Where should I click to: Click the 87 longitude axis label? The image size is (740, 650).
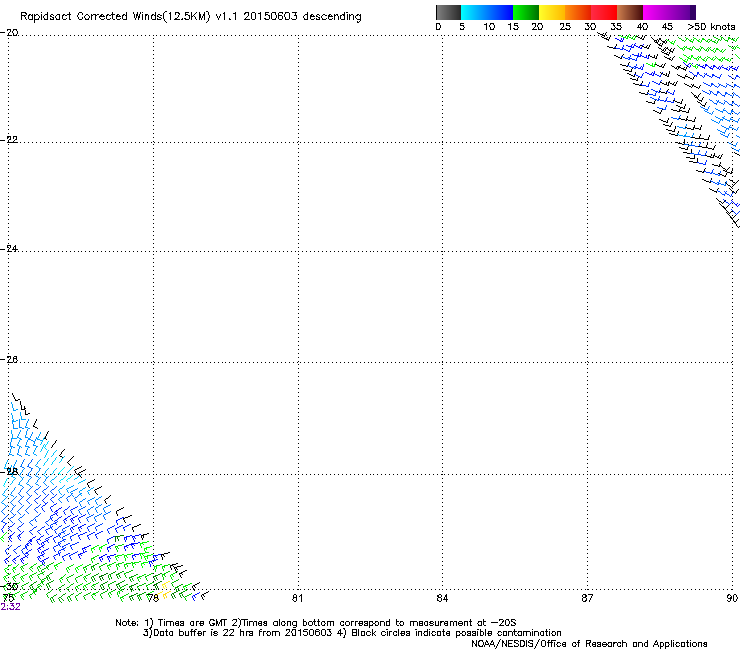(x=587, y=598)
